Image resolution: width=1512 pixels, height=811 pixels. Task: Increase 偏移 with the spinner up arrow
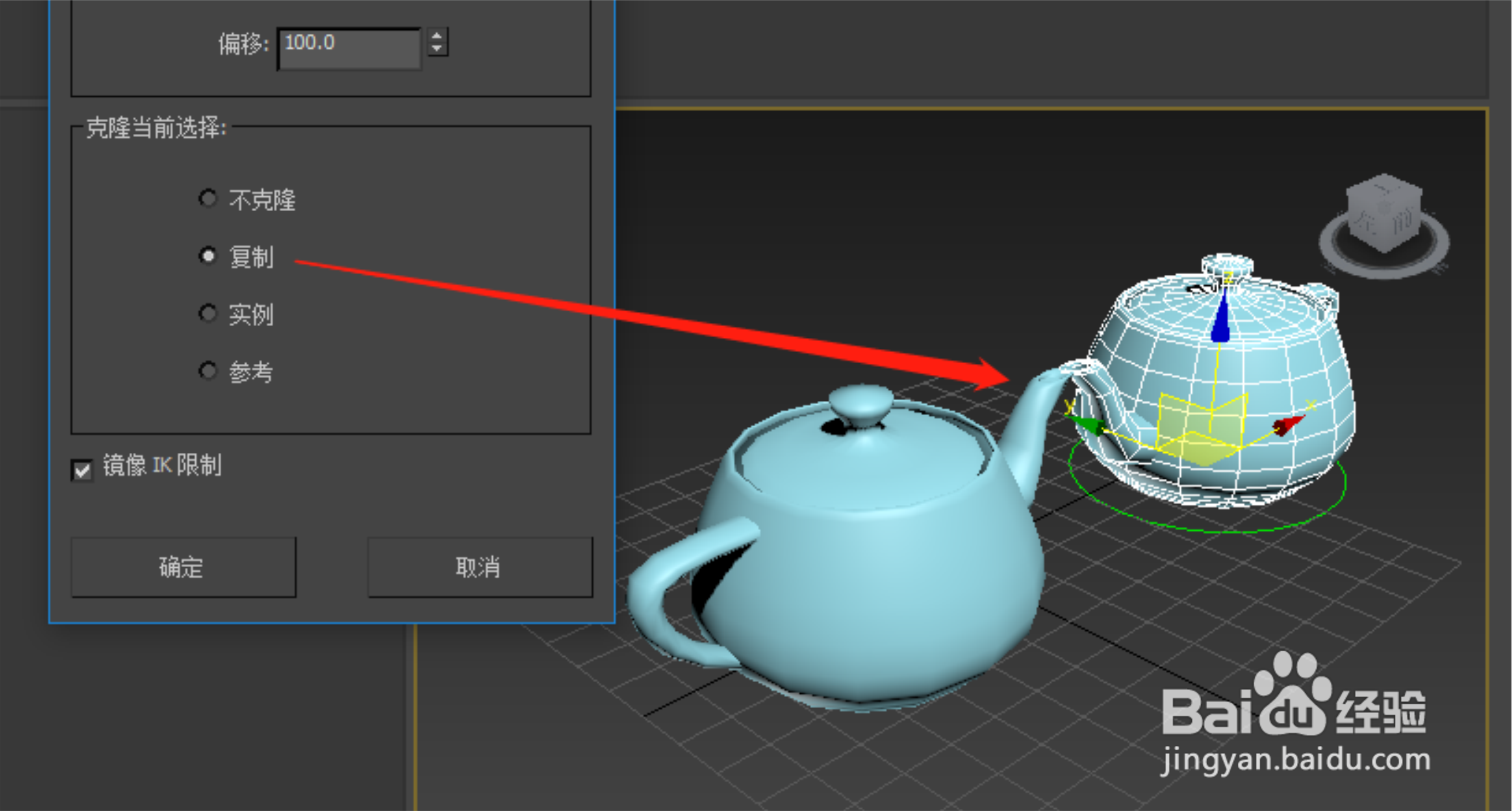click(437, 35)
